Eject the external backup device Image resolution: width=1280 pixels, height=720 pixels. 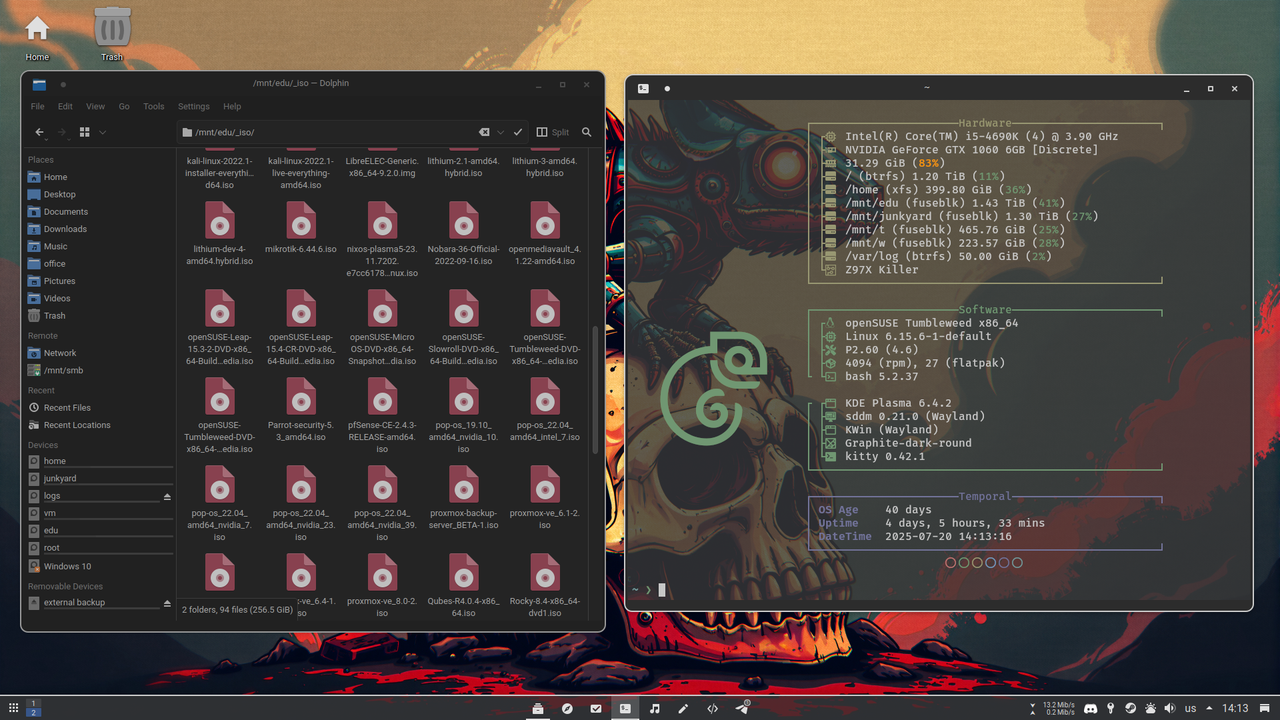point(167,603)
